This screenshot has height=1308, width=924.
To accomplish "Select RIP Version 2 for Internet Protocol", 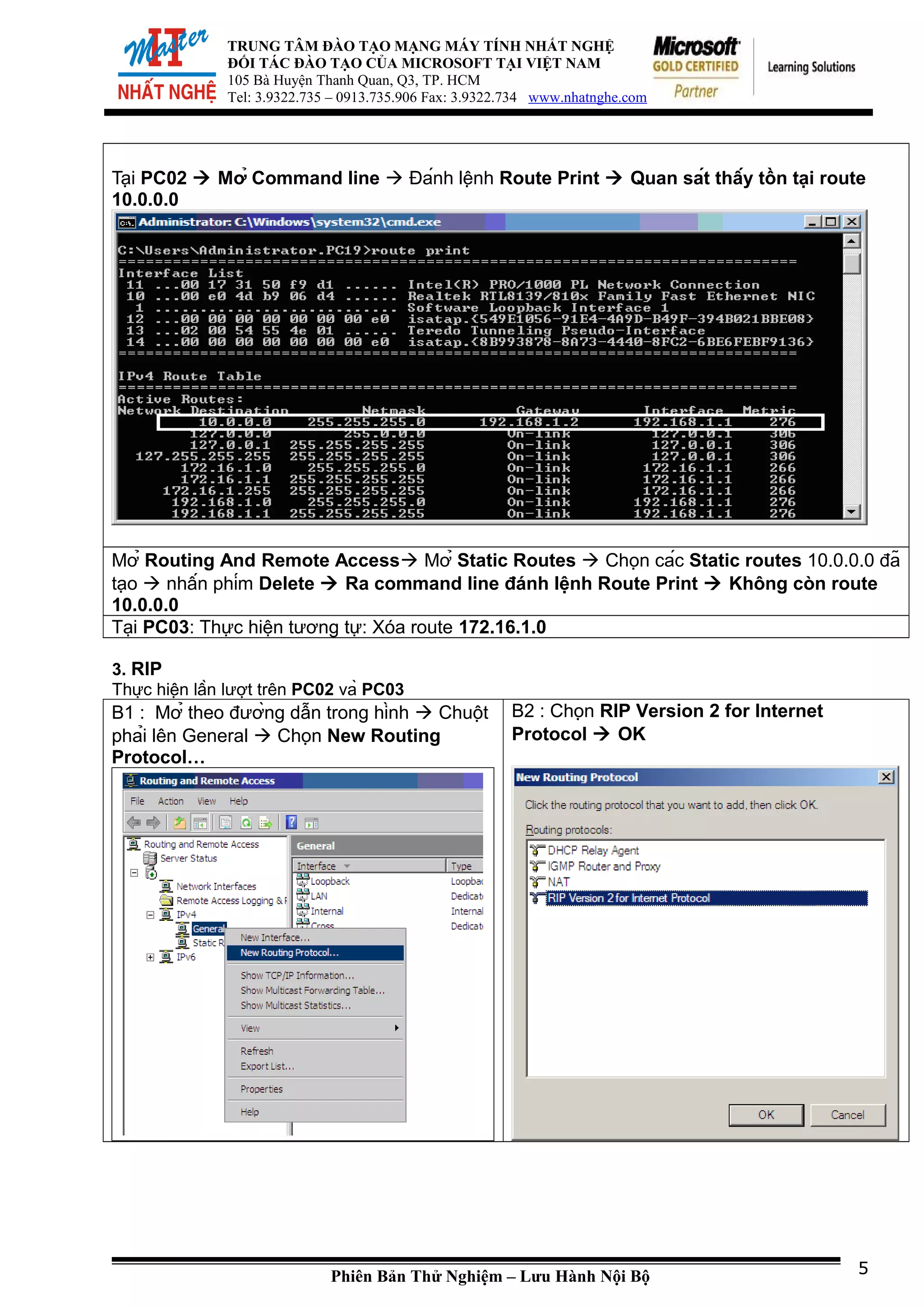I will [628, 898].
